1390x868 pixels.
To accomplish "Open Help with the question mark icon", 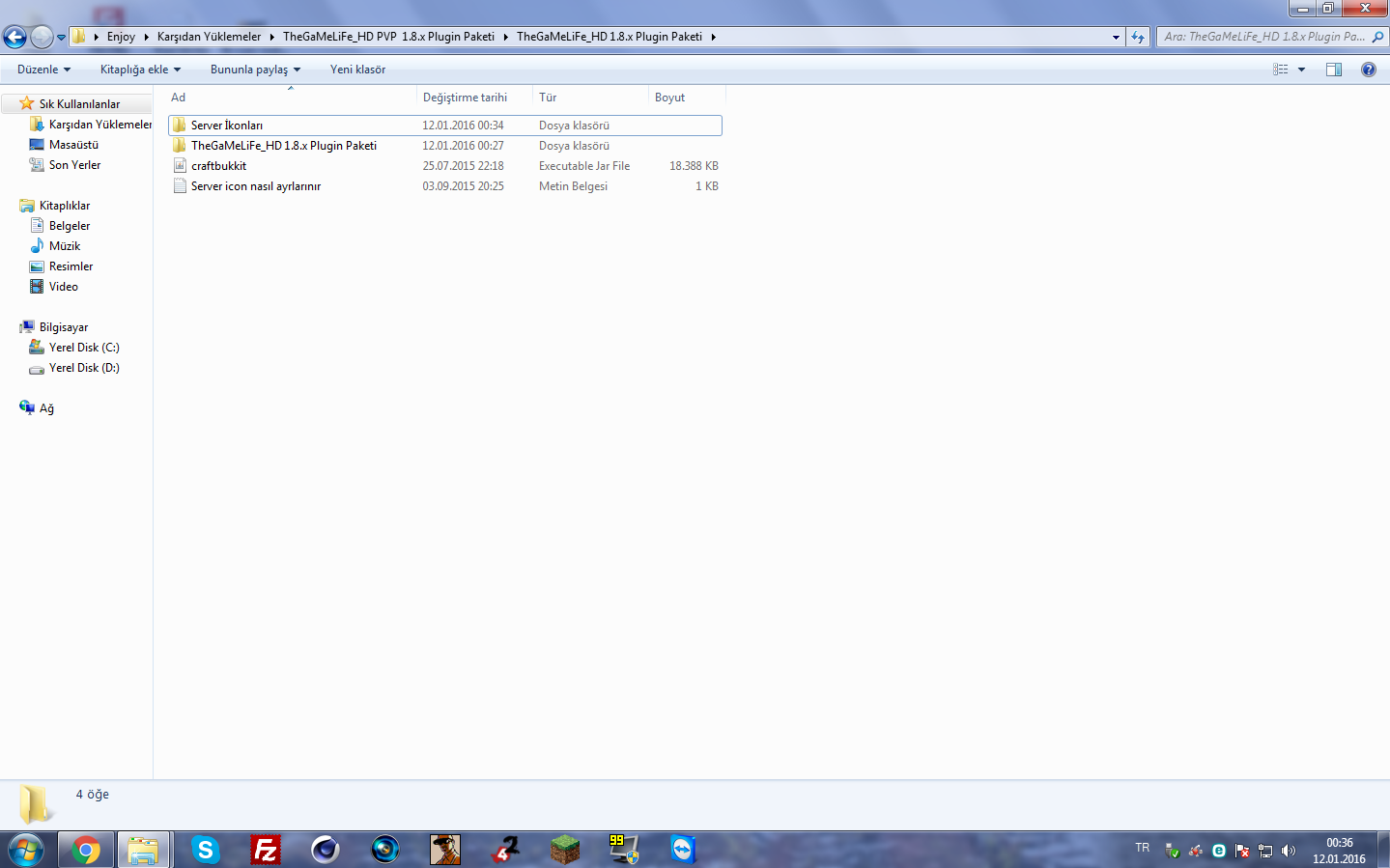I will tap(1368, 70).
